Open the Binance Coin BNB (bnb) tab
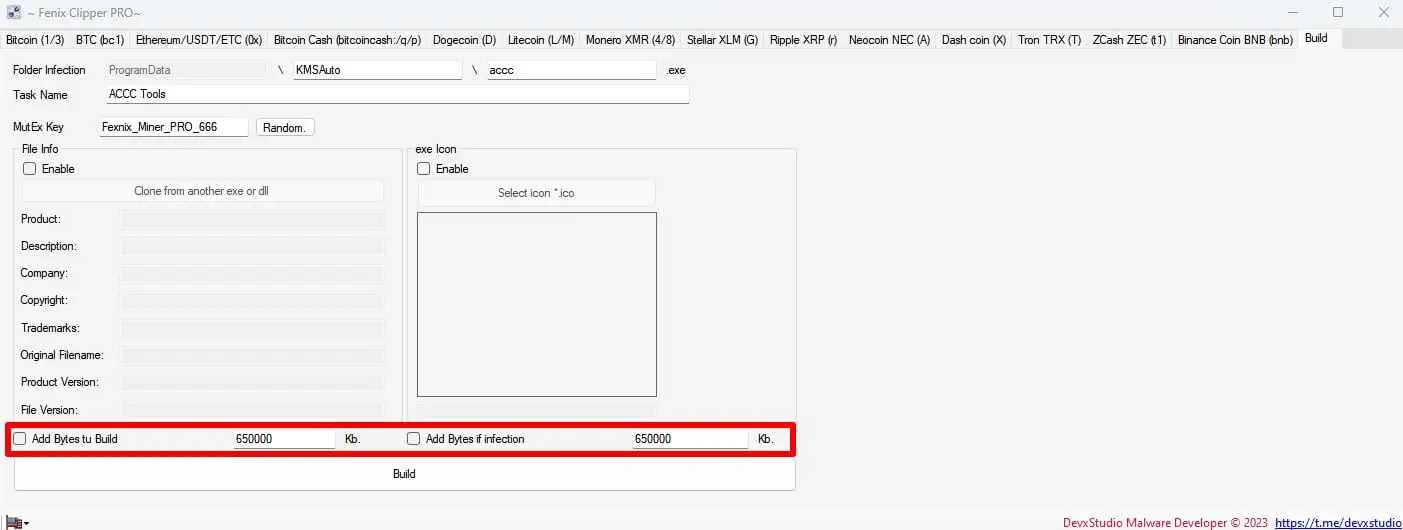 pyautogui.click(x=1235, y=40)
